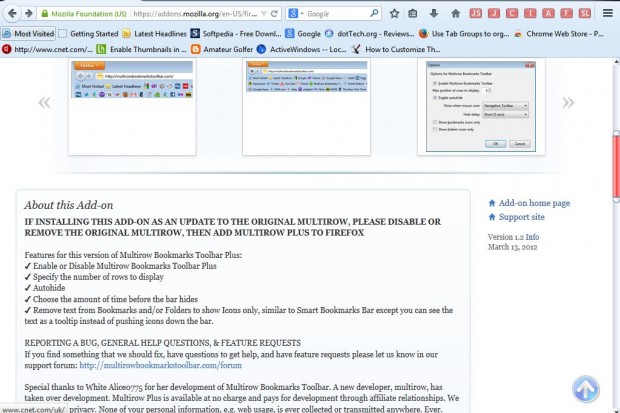Click the back navigation arrow
The width and height of the screenshot is (620, 413).
tap(12, 13)
